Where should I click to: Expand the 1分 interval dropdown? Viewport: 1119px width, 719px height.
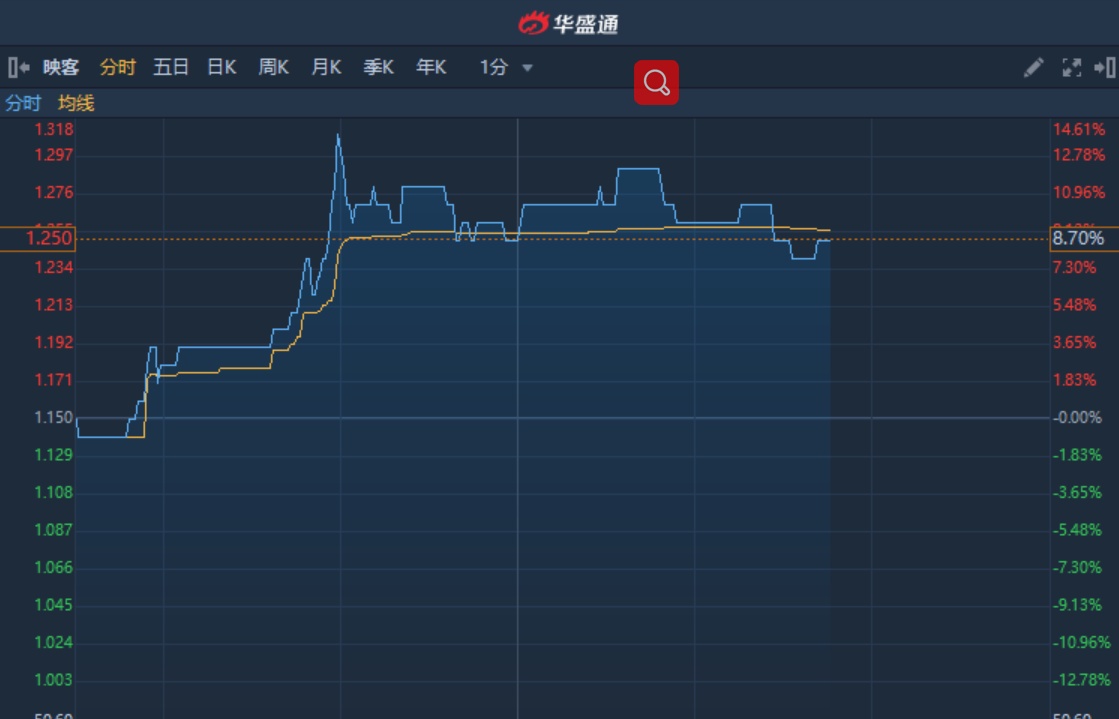pos(494,68)
